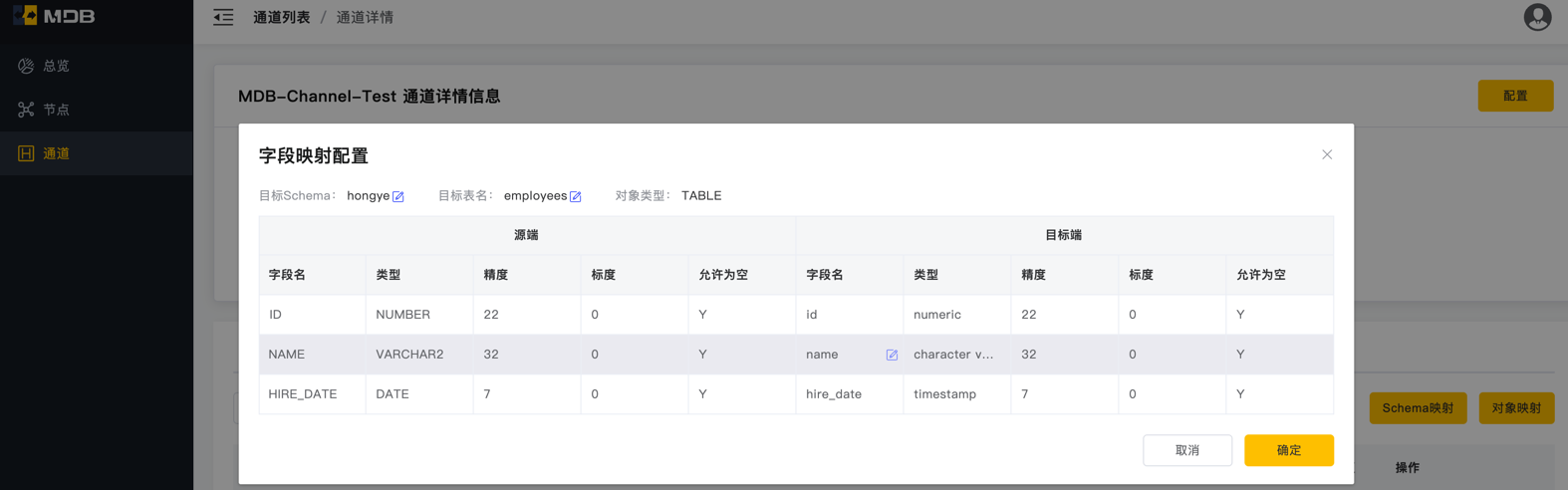This screenshot has height=490, width=1568.
Task: Click the 配置 configure button
Action: (x=1515, y=96)
